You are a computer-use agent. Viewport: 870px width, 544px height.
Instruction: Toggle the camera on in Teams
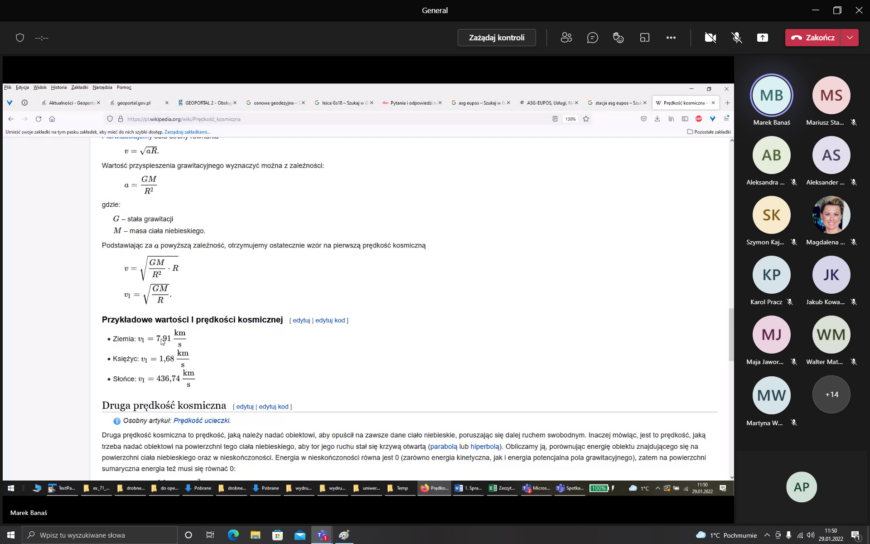coord(710,38)
